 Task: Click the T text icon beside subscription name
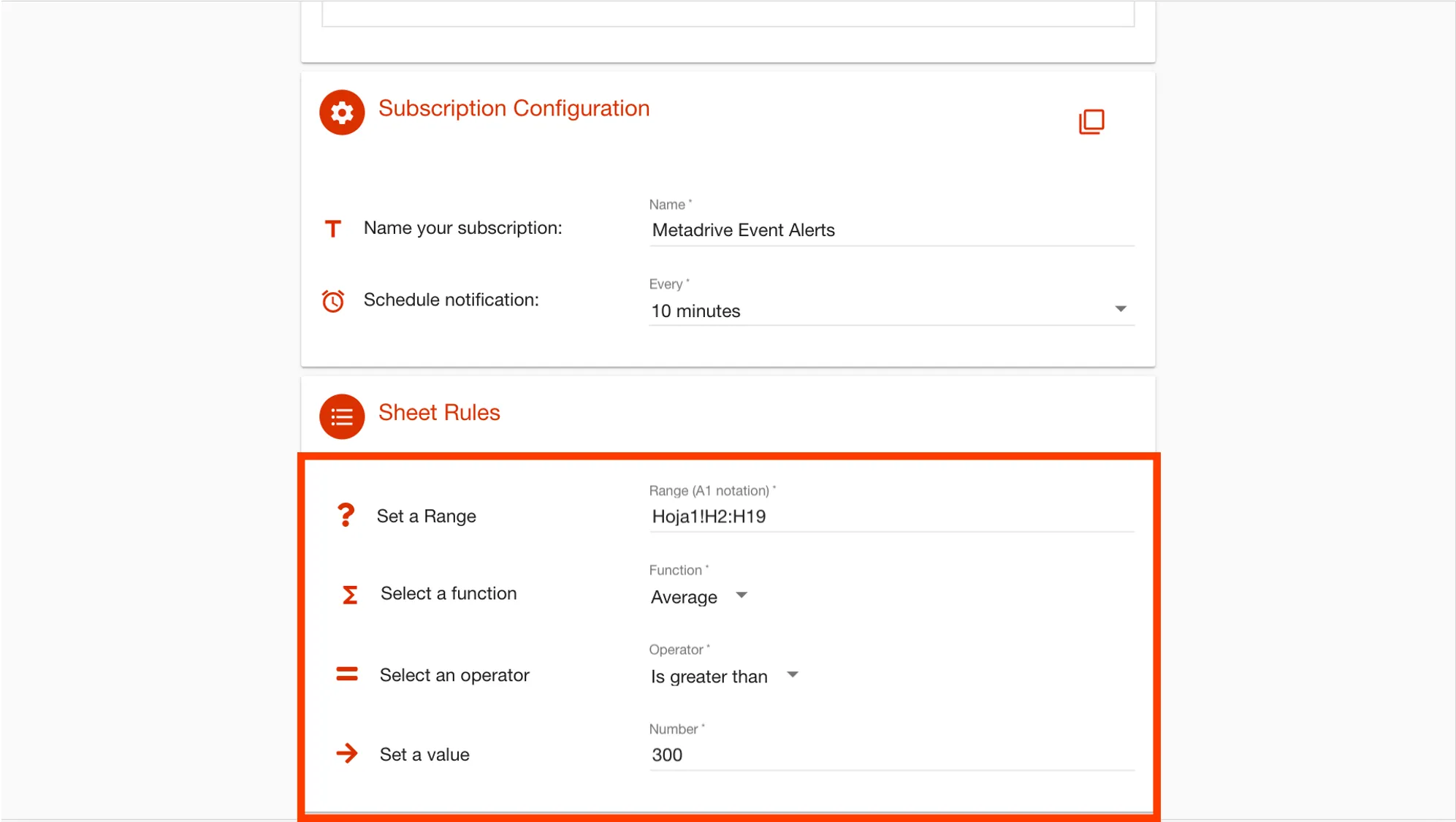333,229
